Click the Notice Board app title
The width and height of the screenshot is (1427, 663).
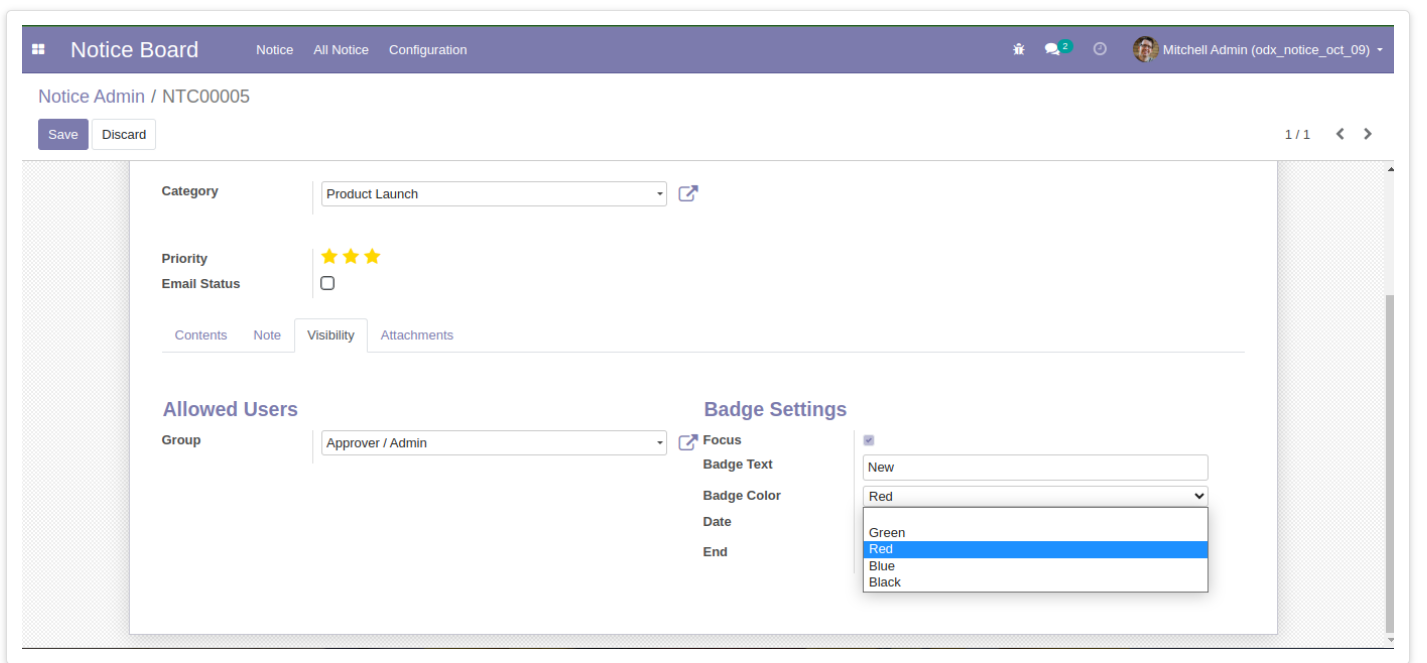[134, 50]
